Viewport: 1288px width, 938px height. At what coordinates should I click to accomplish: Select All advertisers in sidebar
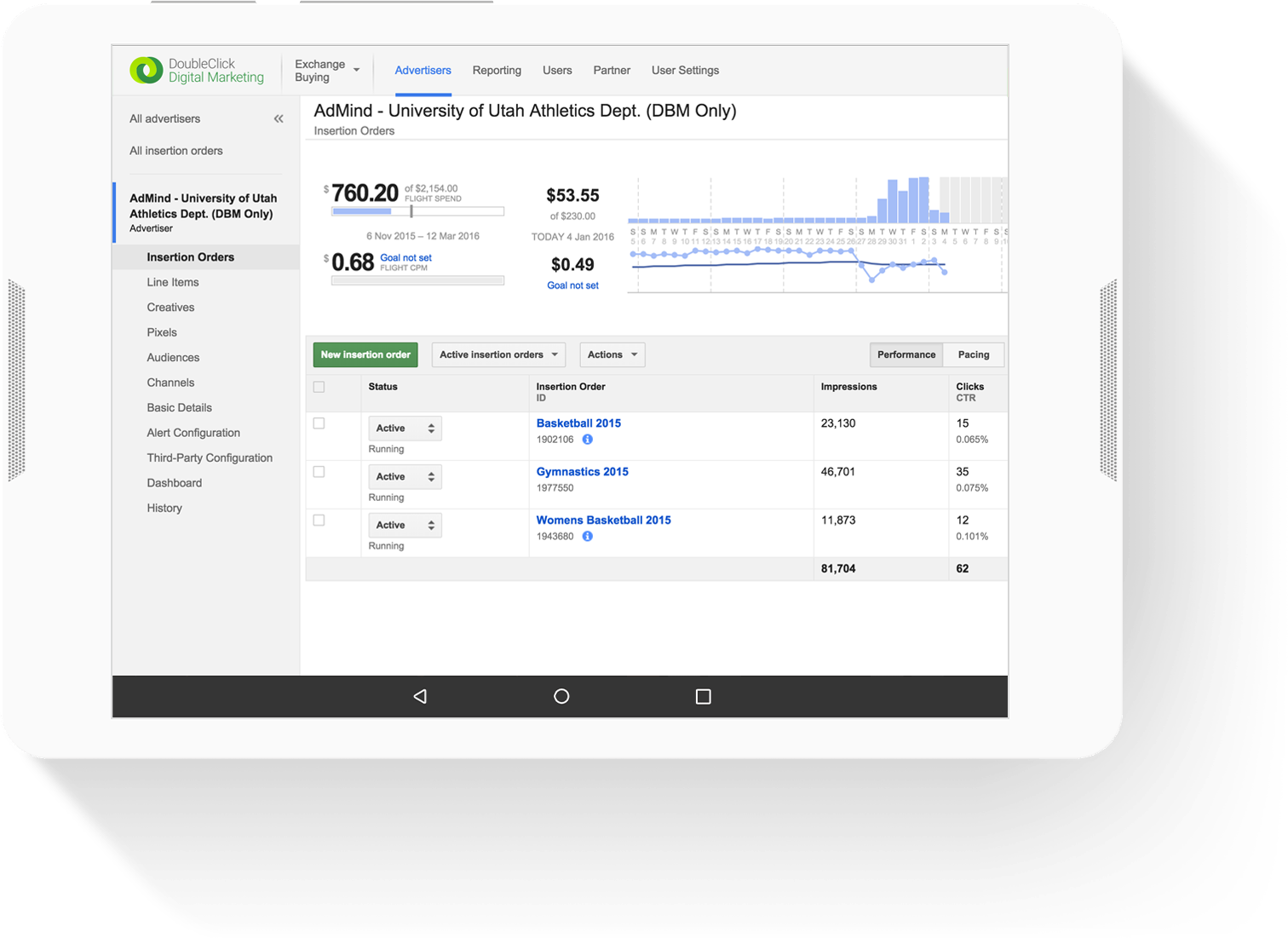coord(164,119)
